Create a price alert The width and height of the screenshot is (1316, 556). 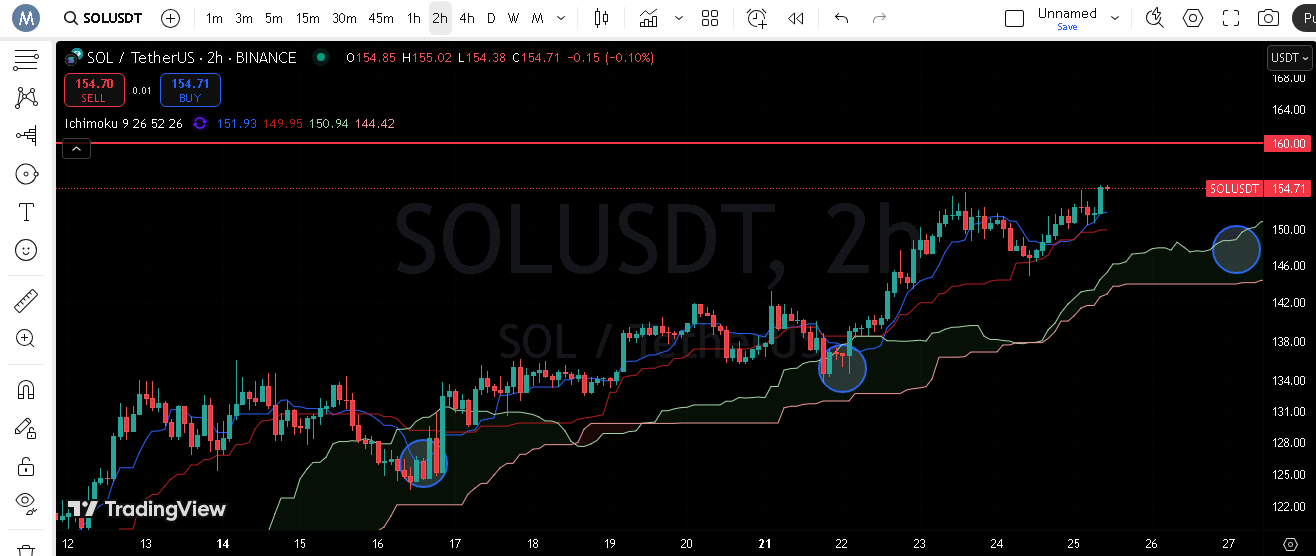click(757, 18)
